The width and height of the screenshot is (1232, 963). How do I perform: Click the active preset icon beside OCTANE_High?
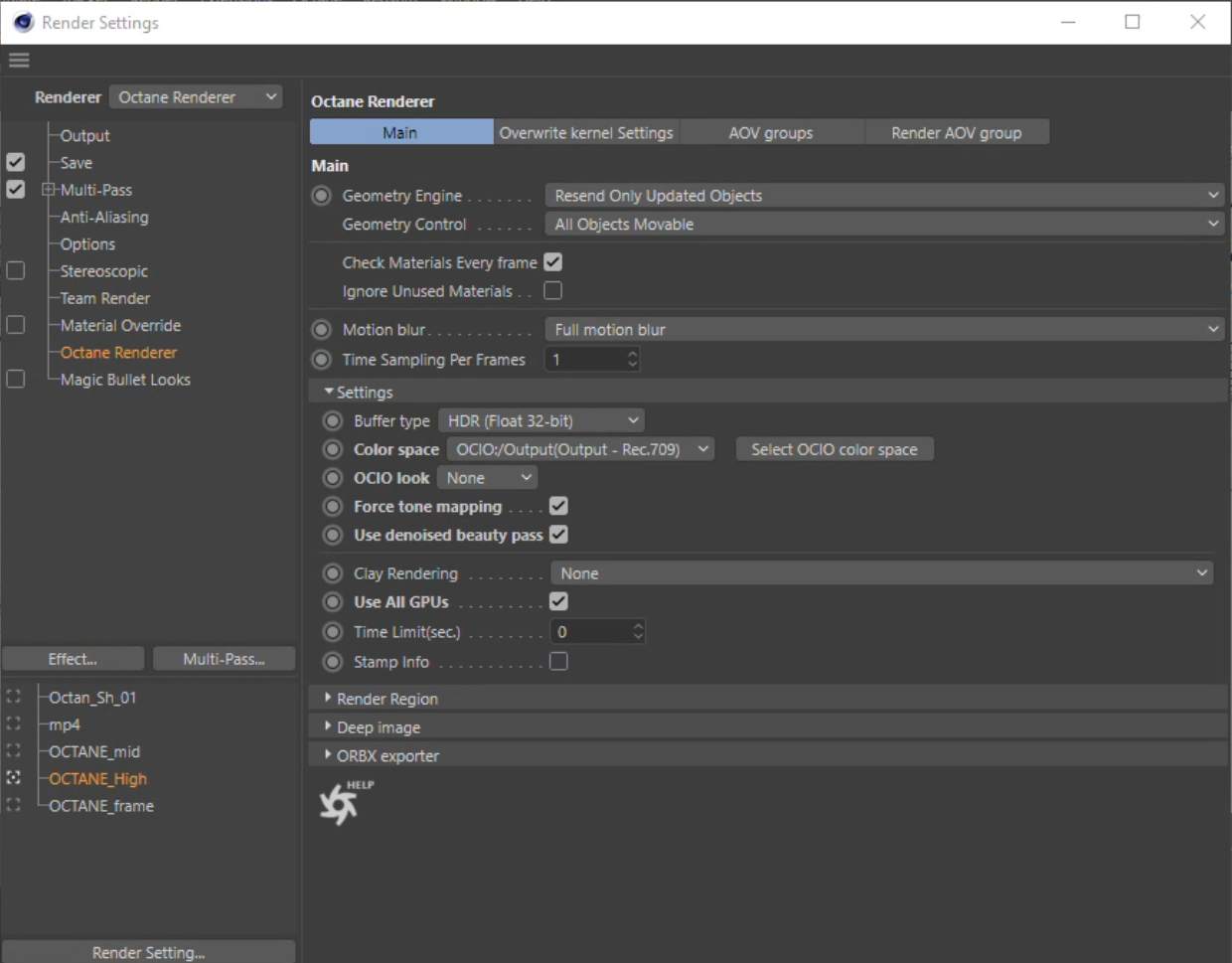pyautogui.click(x=14, y=777)
